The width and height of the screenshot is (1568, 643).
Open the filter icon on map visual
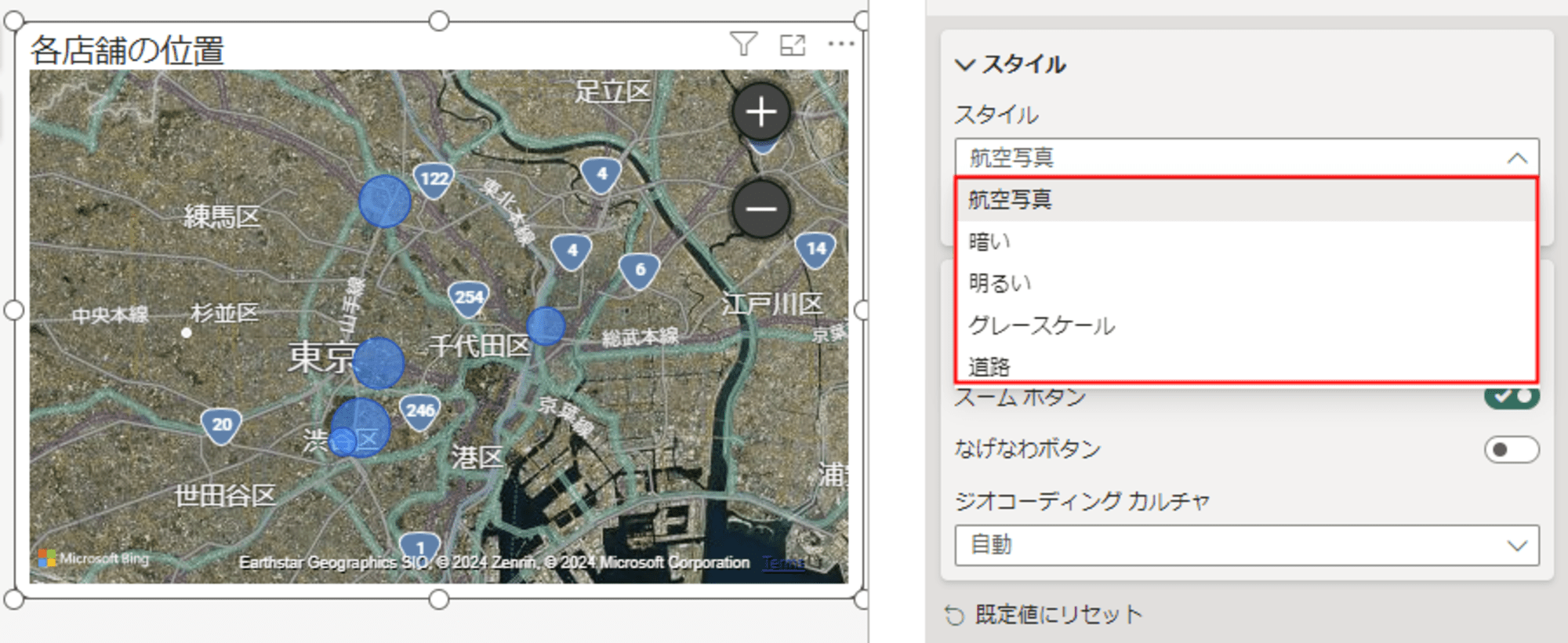743,44
